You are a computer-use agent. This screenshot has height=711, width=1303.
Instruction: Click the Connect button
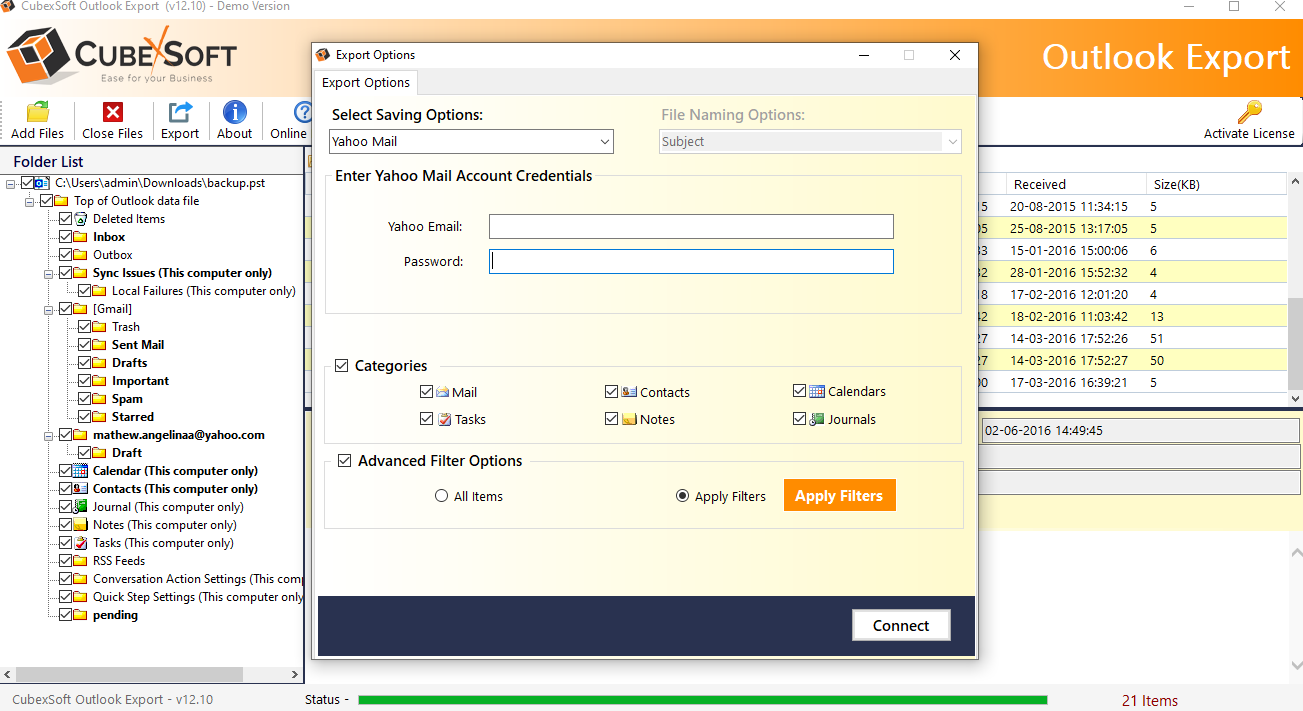(x=901, y=625)
